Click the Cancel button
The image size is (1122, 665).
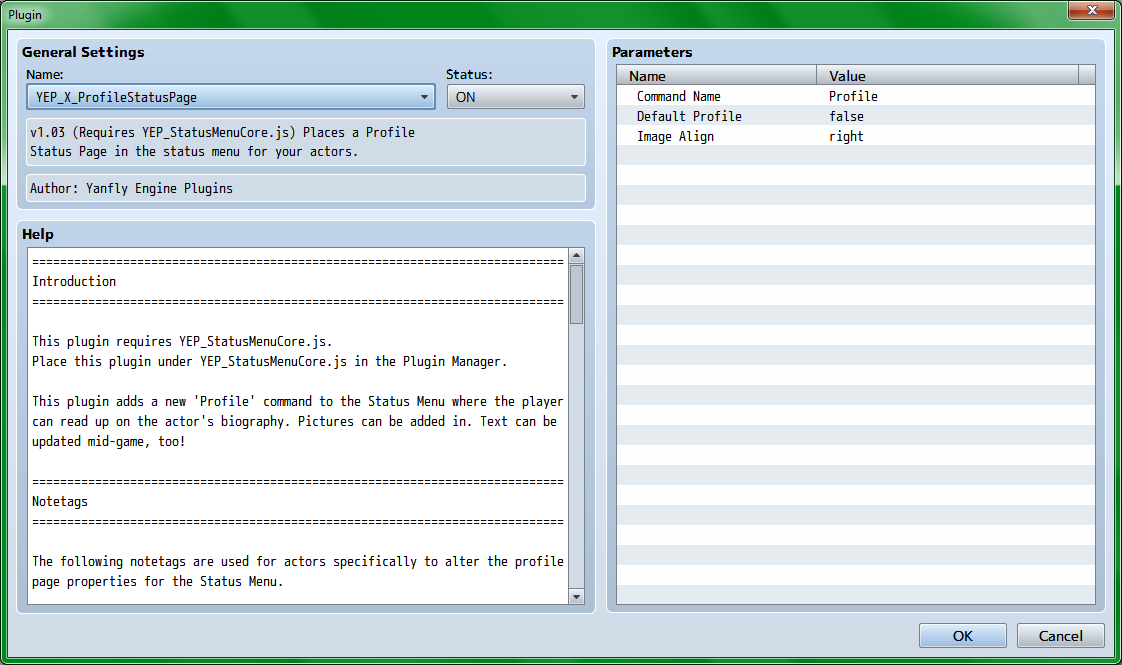(x=1060, y=636)
